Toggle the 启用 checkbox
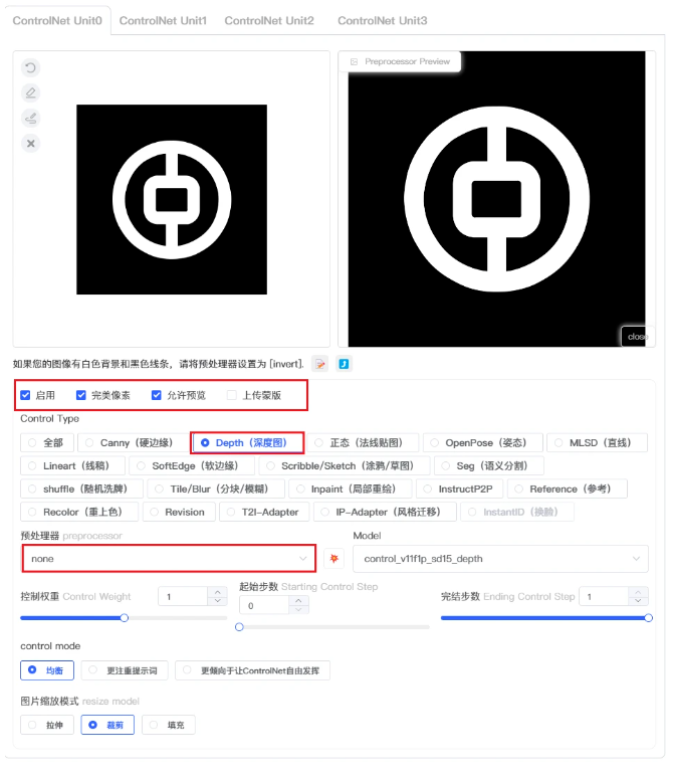 [x=25, y=395]
